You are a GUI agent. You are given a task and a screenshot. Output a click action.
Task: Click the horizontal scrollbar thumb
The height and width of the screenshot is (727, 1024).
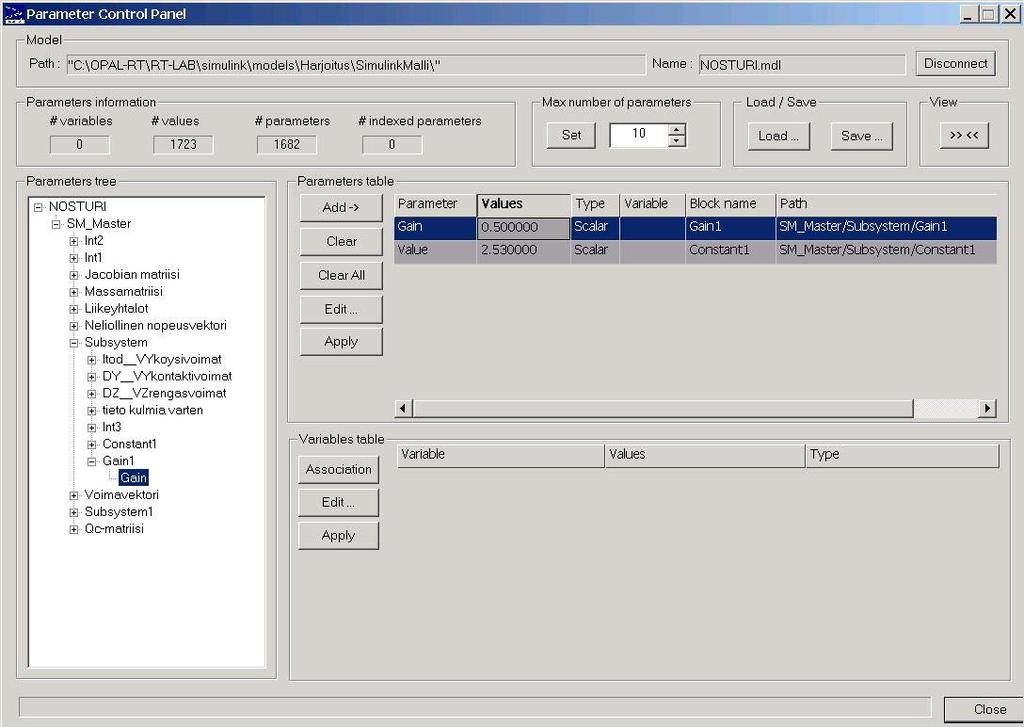coord(662,408)
